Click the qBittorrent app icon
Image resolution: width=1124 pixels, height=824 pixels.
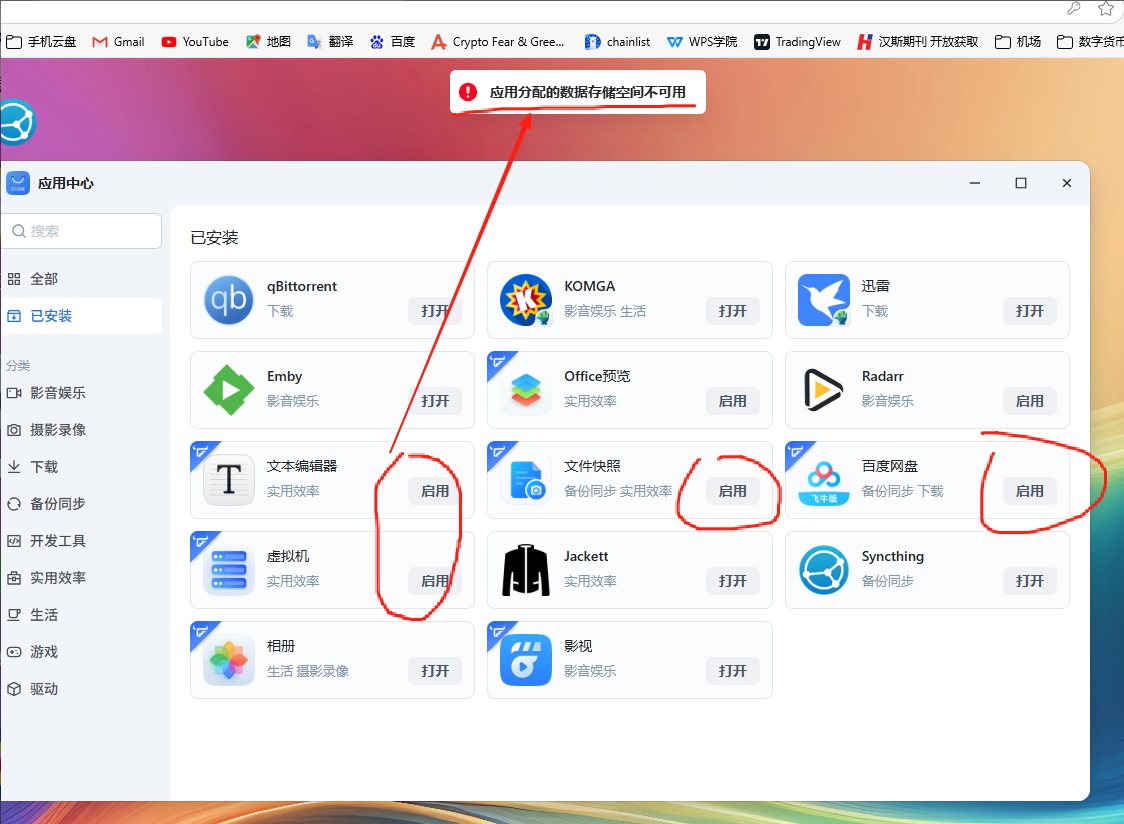229,300
